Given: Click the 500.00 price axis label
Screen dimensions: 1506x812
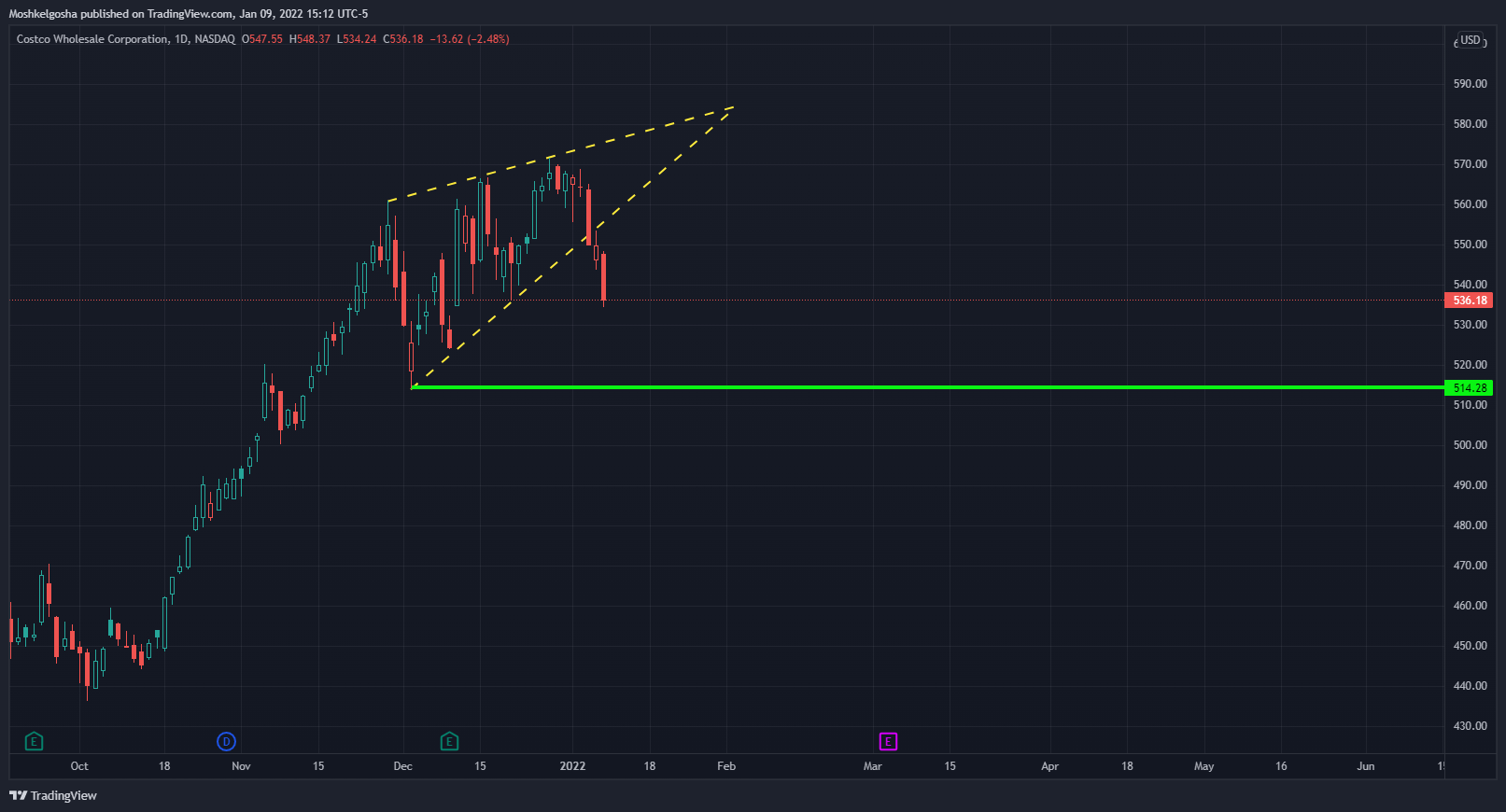Looking at the screenshot, I should [x=1470, y=445].
